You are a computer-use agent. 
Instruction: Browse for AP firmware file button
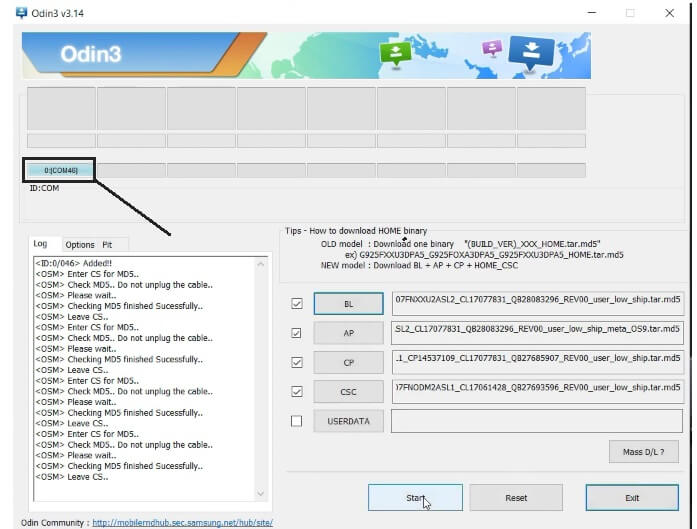[348, 333]
